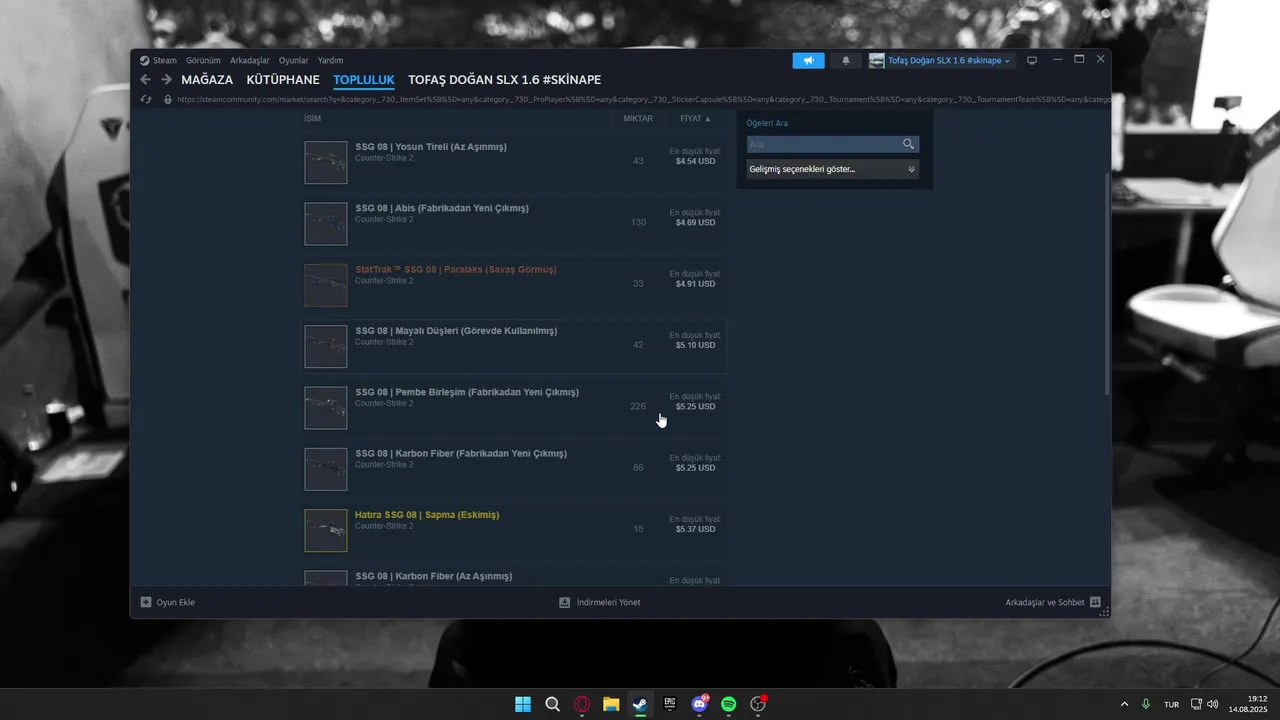Click the Abis skin thumbnail
Screen dimensions: 1280x720
[326, 223]
